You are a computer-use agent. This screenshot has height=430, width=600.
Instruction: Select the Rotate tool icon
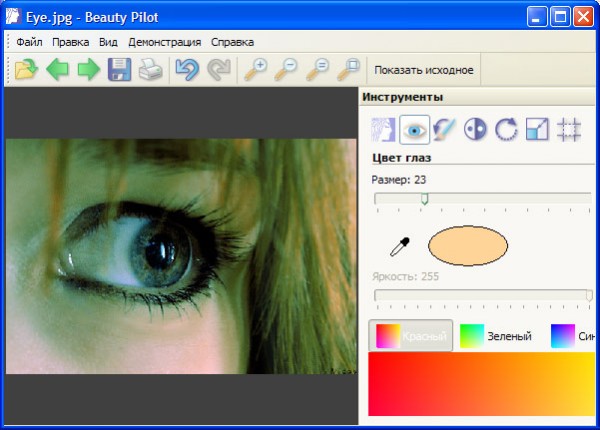click(x=506, y=129)
